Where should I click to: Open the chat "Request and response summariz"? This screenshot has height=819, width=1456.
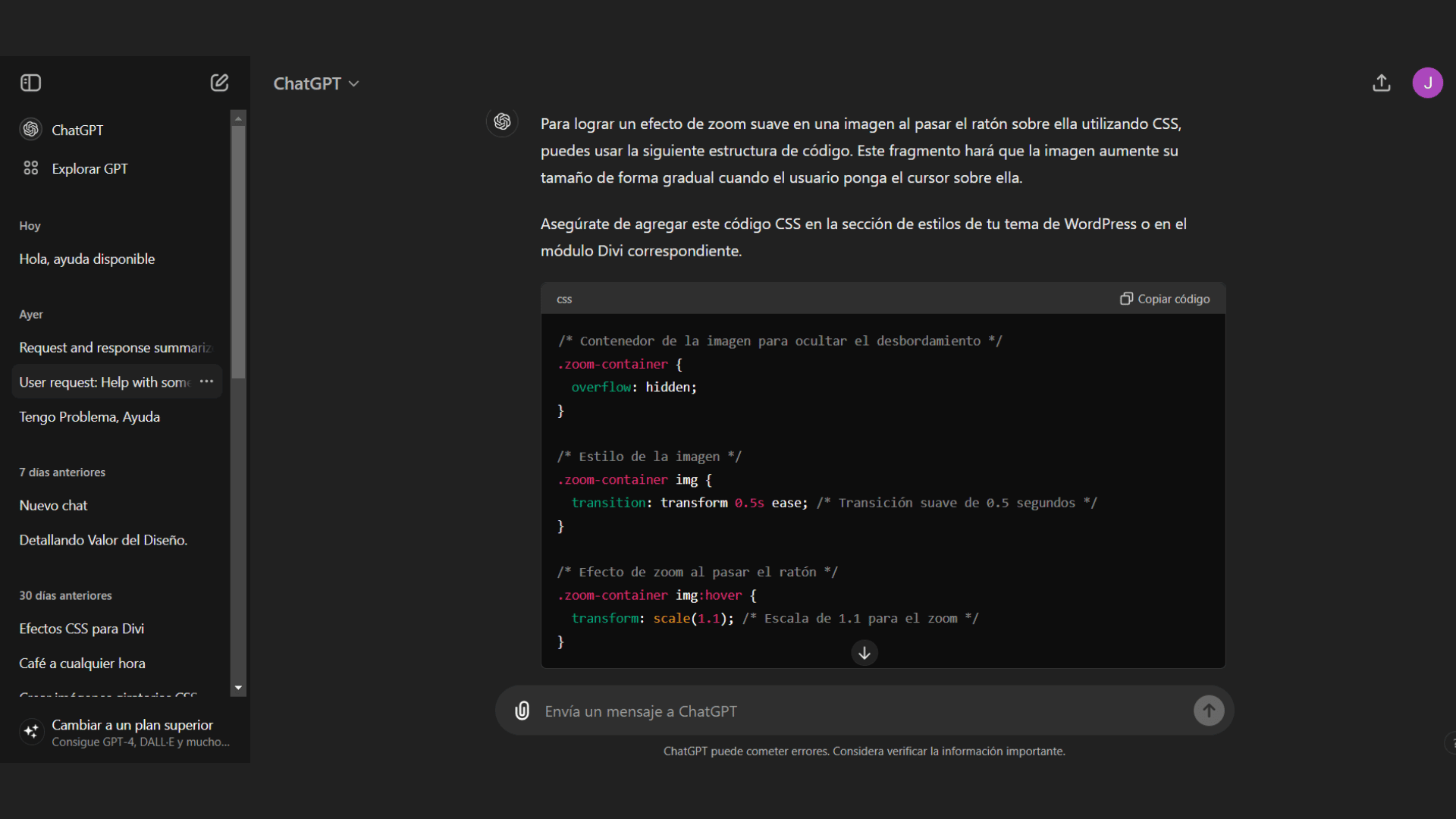(116, 347)
